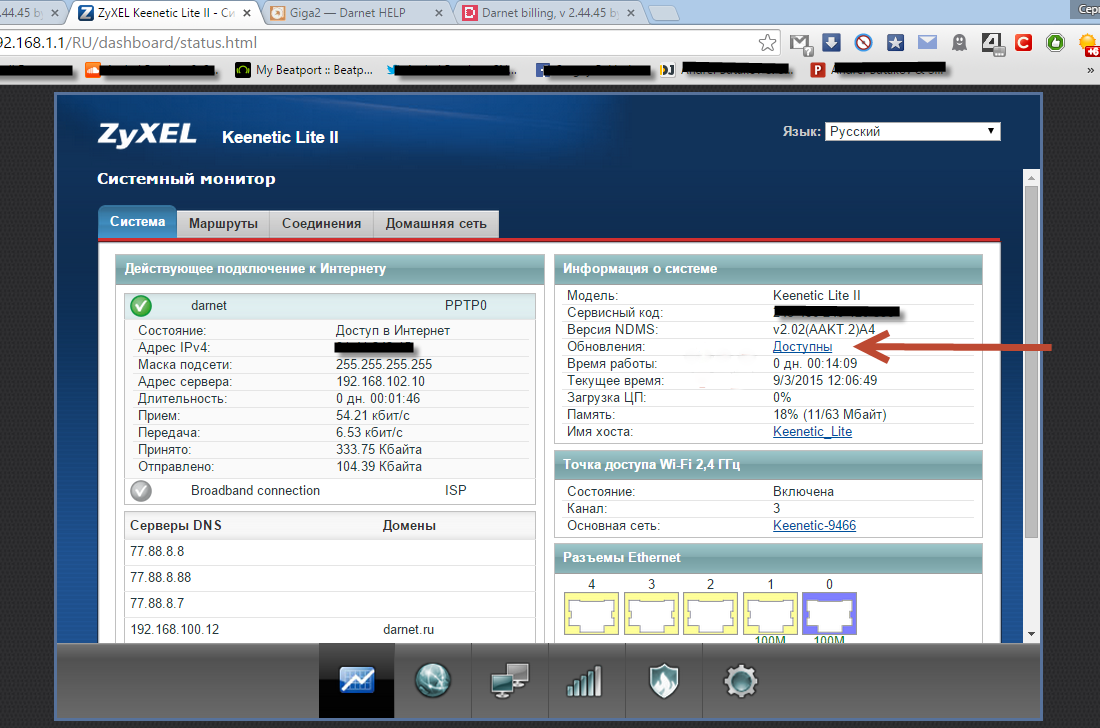Open the System settings gear icon

[x=741, y=681]
